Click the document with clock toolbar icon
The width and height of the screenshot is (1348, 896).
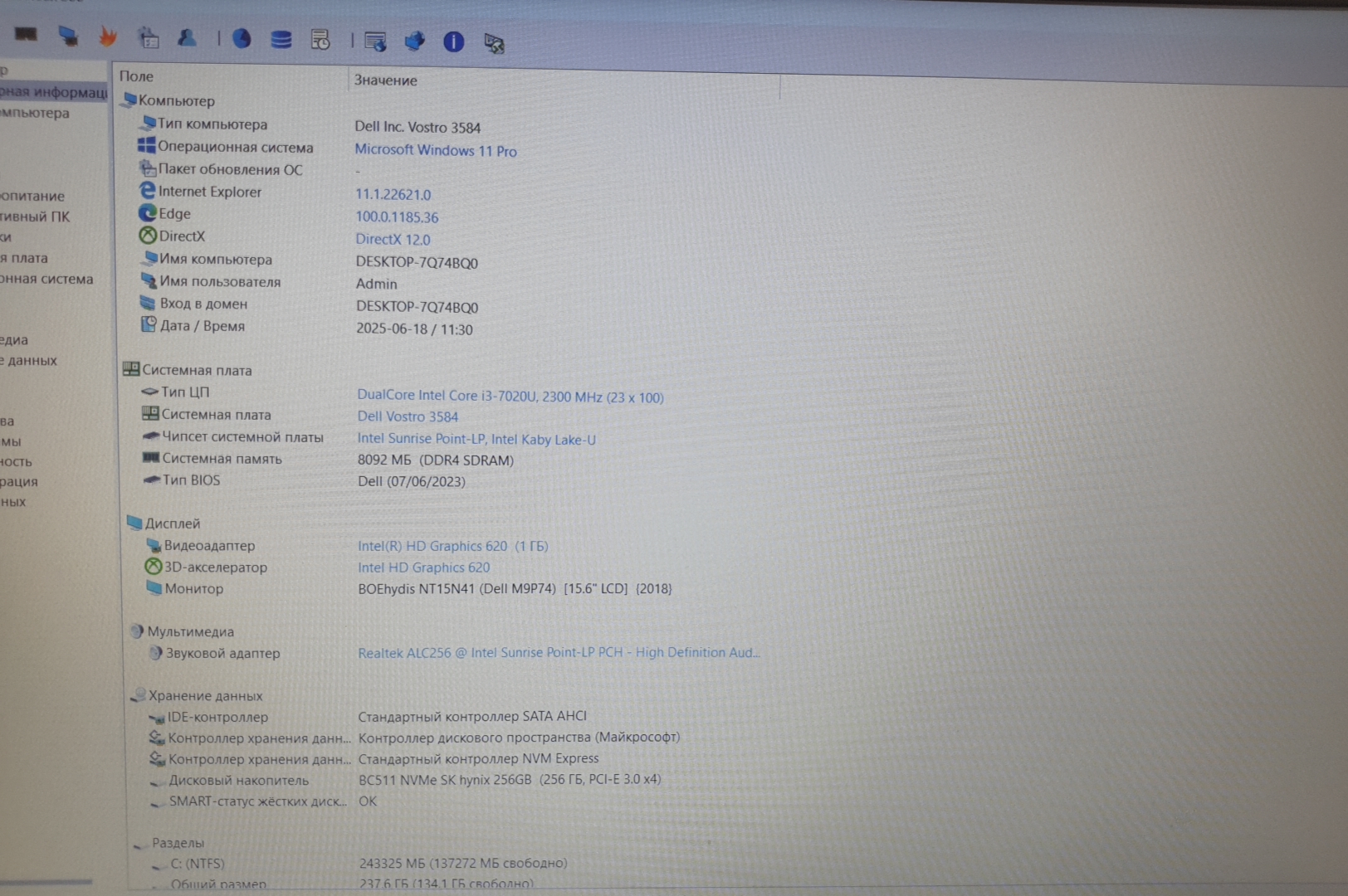(x=320, y=40)
